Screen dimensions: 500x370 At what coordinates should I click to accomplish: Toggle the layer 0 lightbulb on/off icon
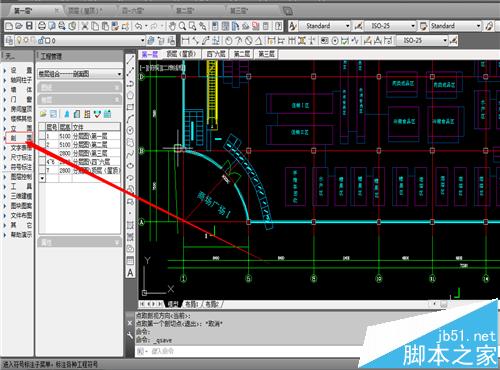coord(19,41)
